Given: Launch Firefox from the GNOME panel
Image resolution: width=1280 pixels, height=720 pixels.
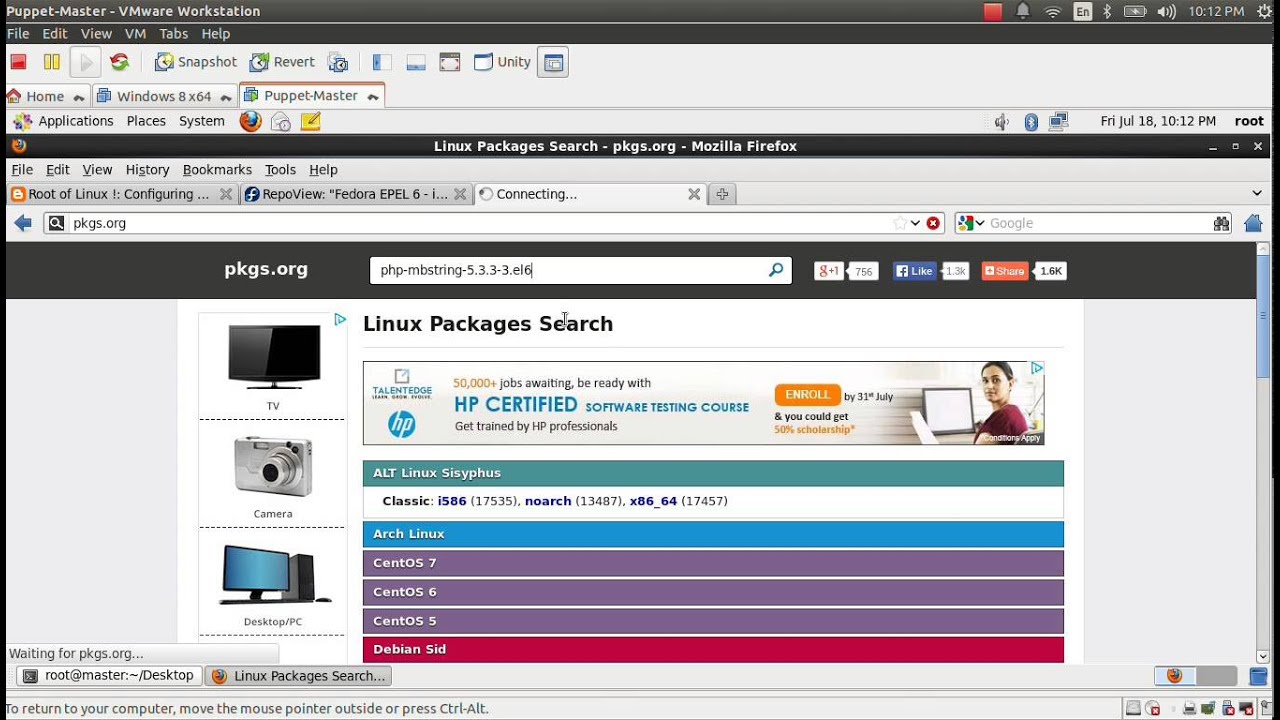Looking at the screenshot, I should pos(250,121).
